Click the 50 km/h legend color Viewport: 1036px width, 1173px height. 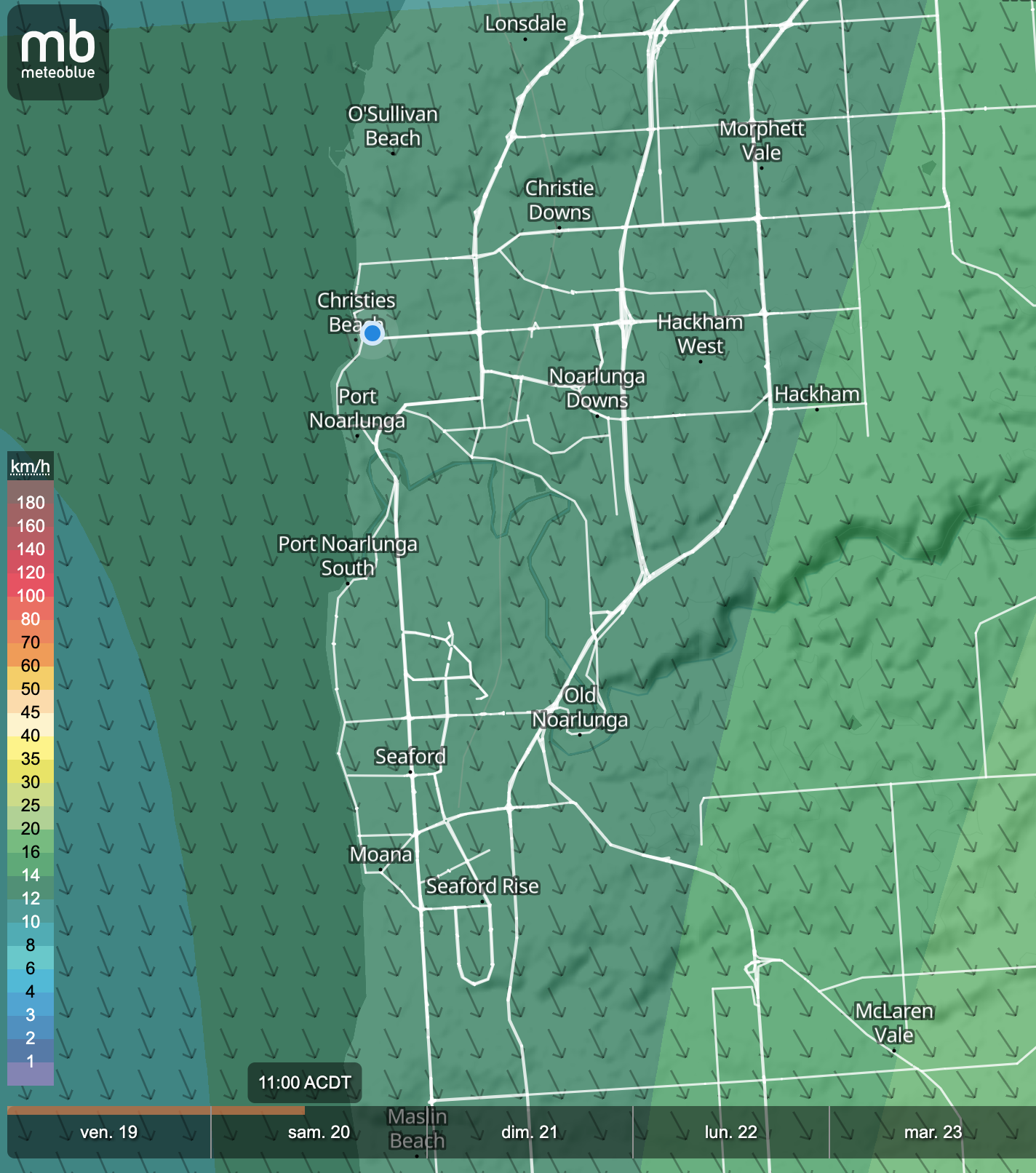[x=31, y=689]
